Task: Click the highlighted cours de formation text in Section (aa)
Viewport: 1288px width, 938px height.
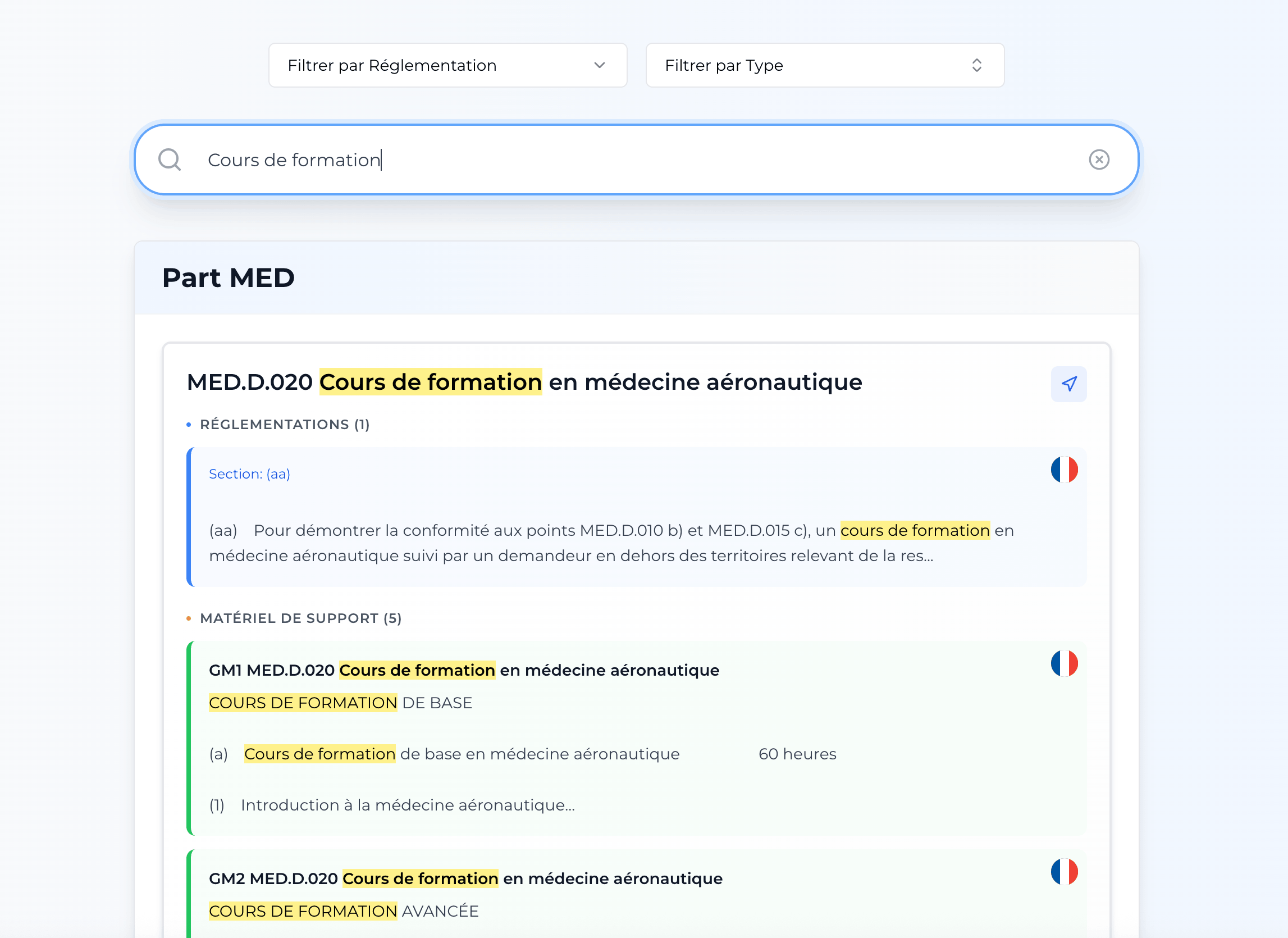Action: point(914,530)
